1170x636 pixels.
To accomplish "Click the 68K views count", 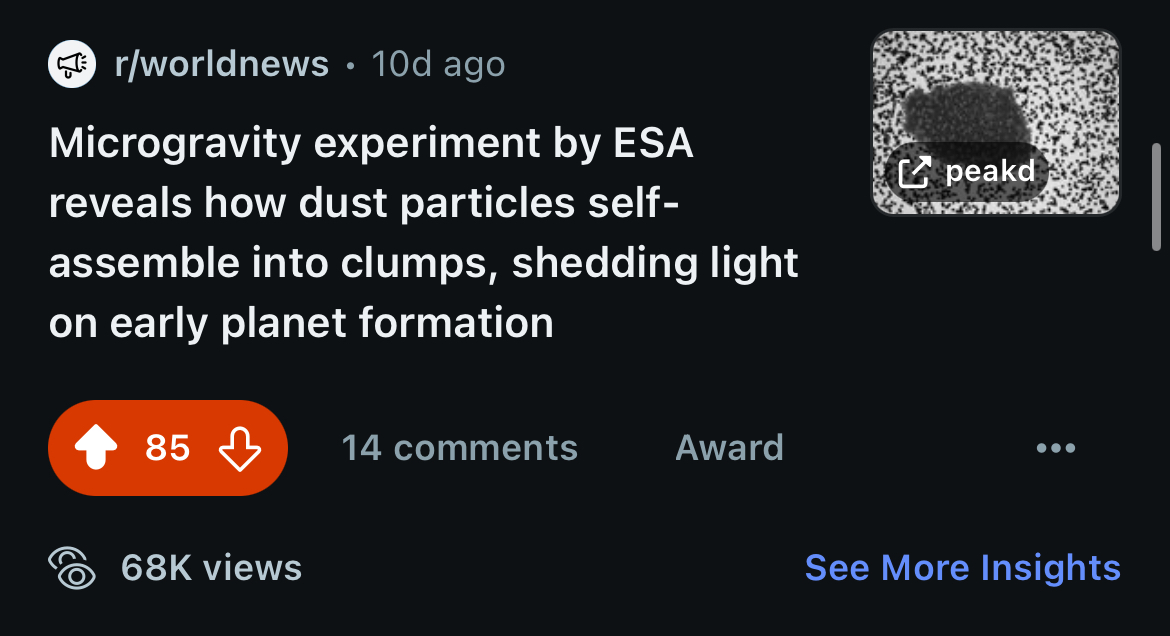I will tap(211, 567).
